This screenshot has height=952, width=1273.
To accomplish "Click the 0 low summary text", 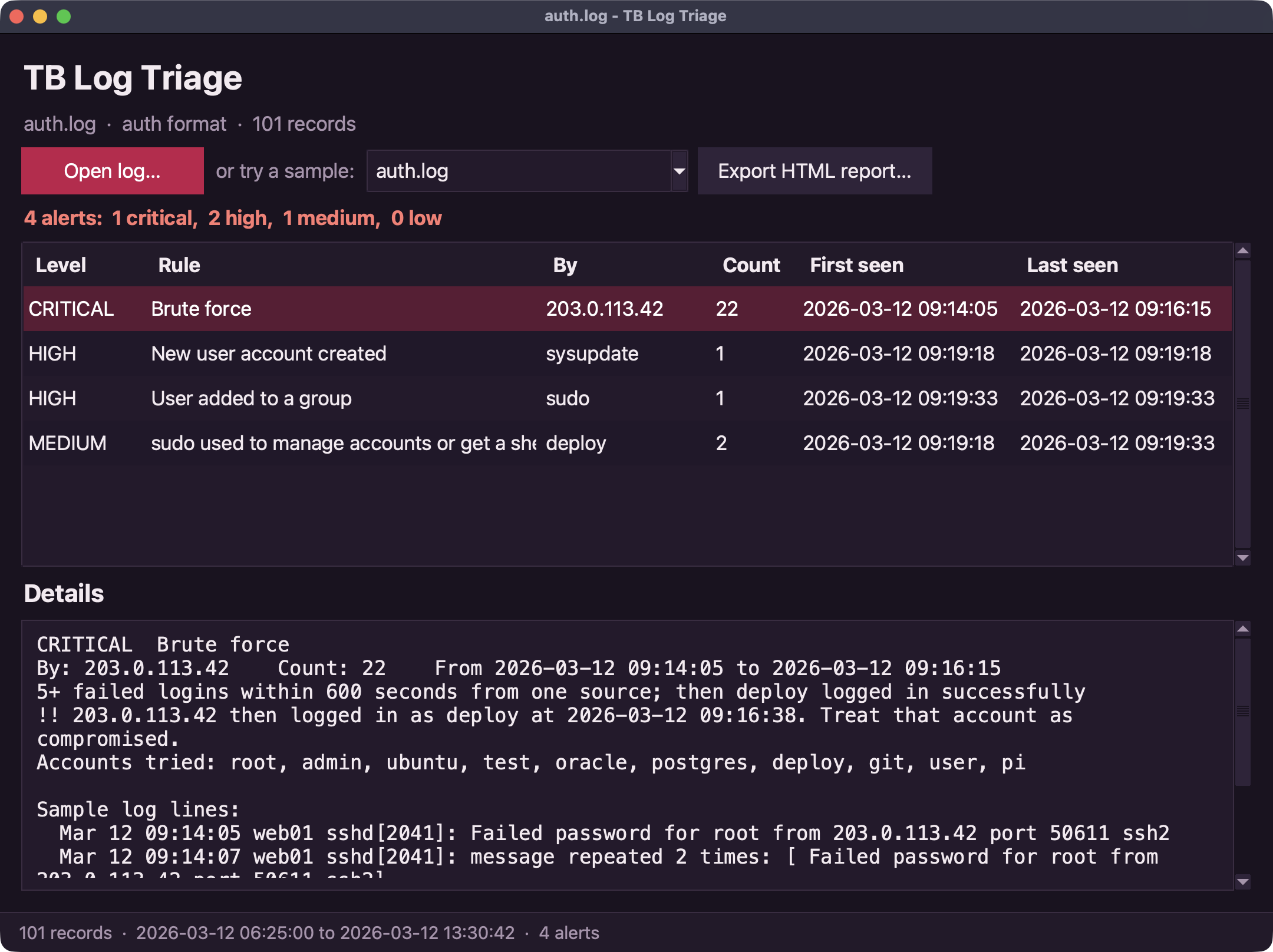I will pos(416,218).
